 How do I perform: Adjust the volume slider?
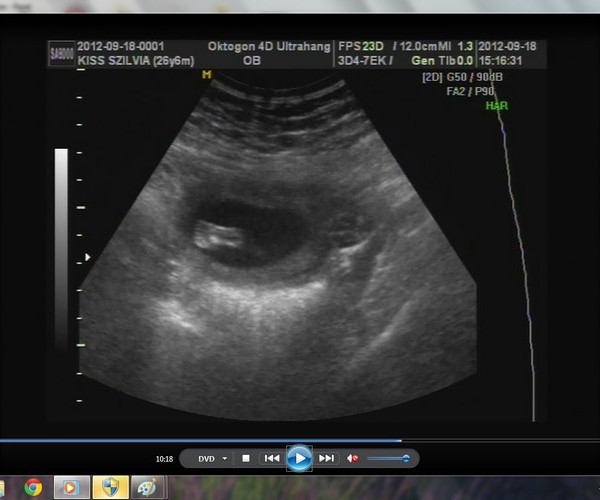pos(388,458)
